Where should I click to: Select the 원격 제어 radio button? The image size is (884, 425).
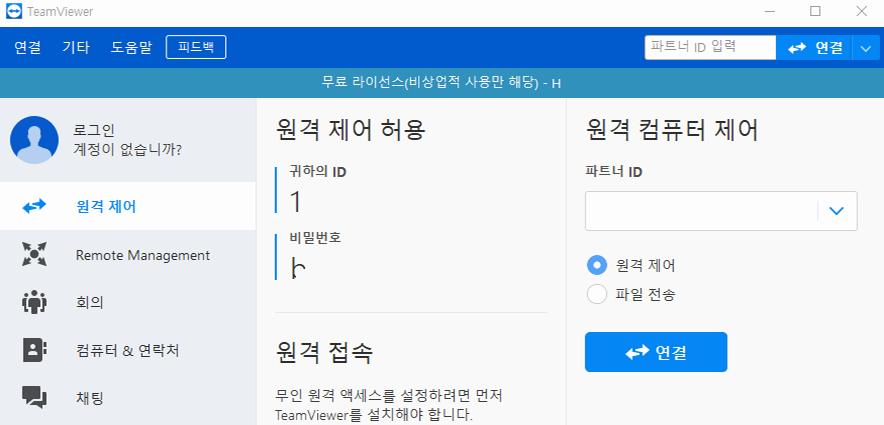tap(597, 265)
